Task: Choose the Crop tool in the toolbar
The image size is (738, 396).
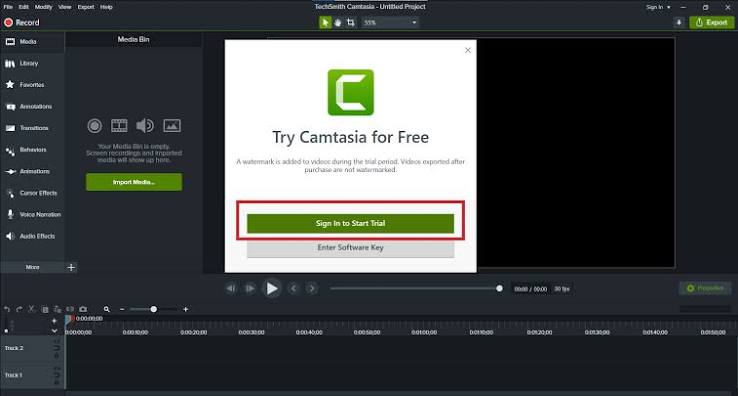Action: coord(351,23)
